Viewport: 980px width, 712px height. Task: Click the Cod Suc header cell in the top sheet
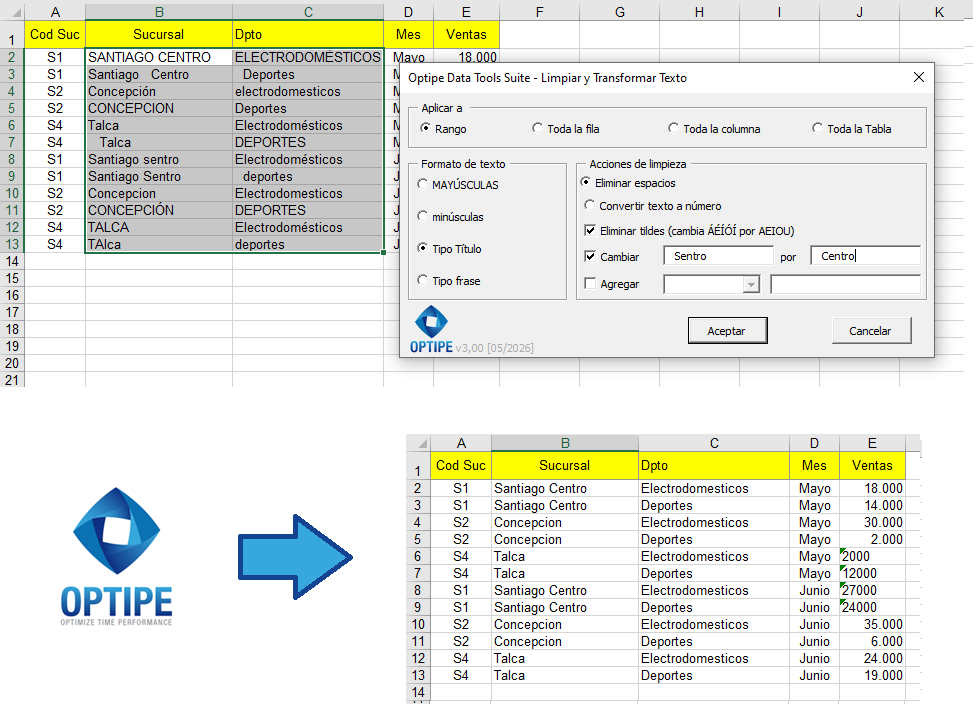pos(55,34)
